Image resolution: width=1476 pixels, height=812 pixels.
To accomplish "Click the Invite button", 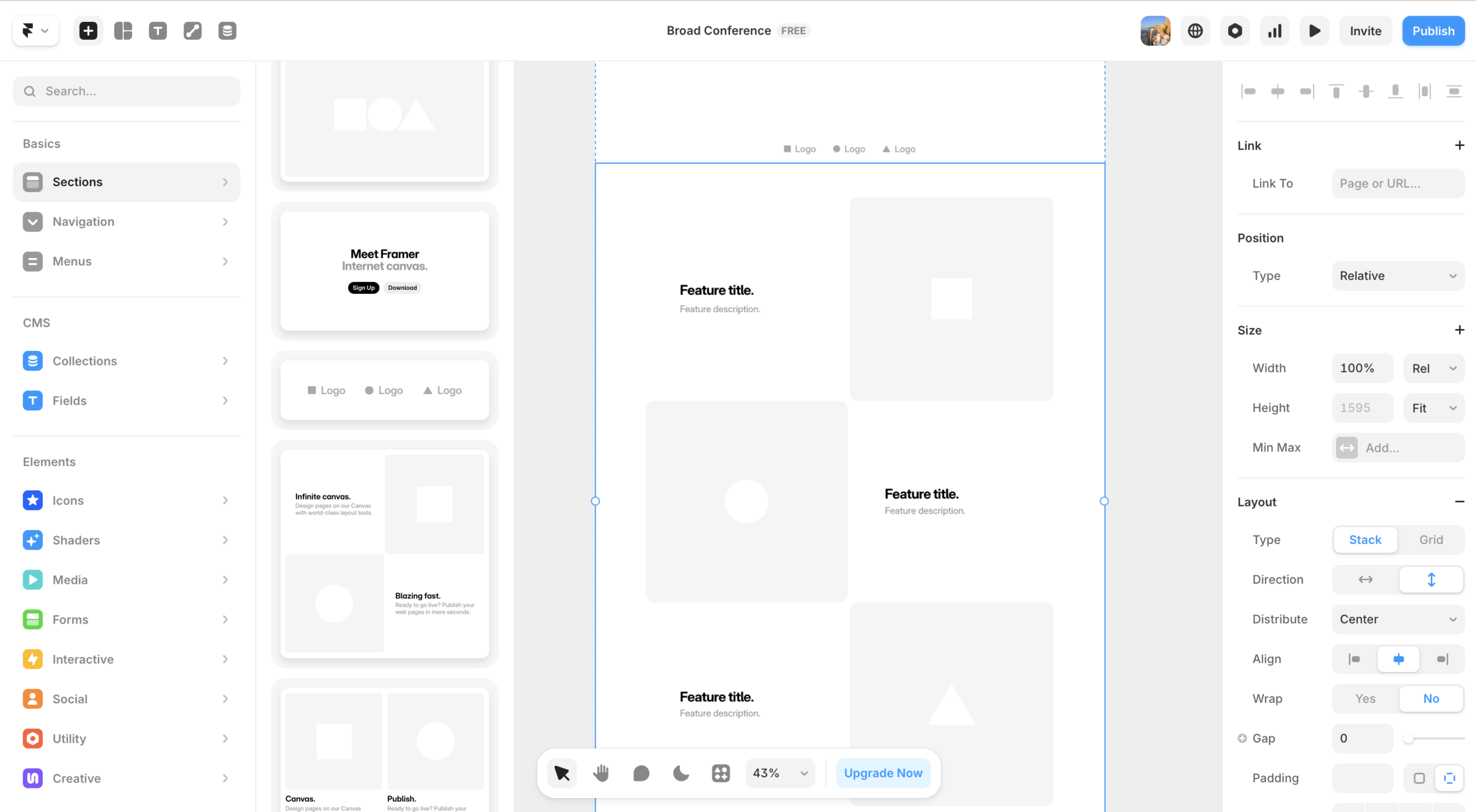I will click(1365, 31).
